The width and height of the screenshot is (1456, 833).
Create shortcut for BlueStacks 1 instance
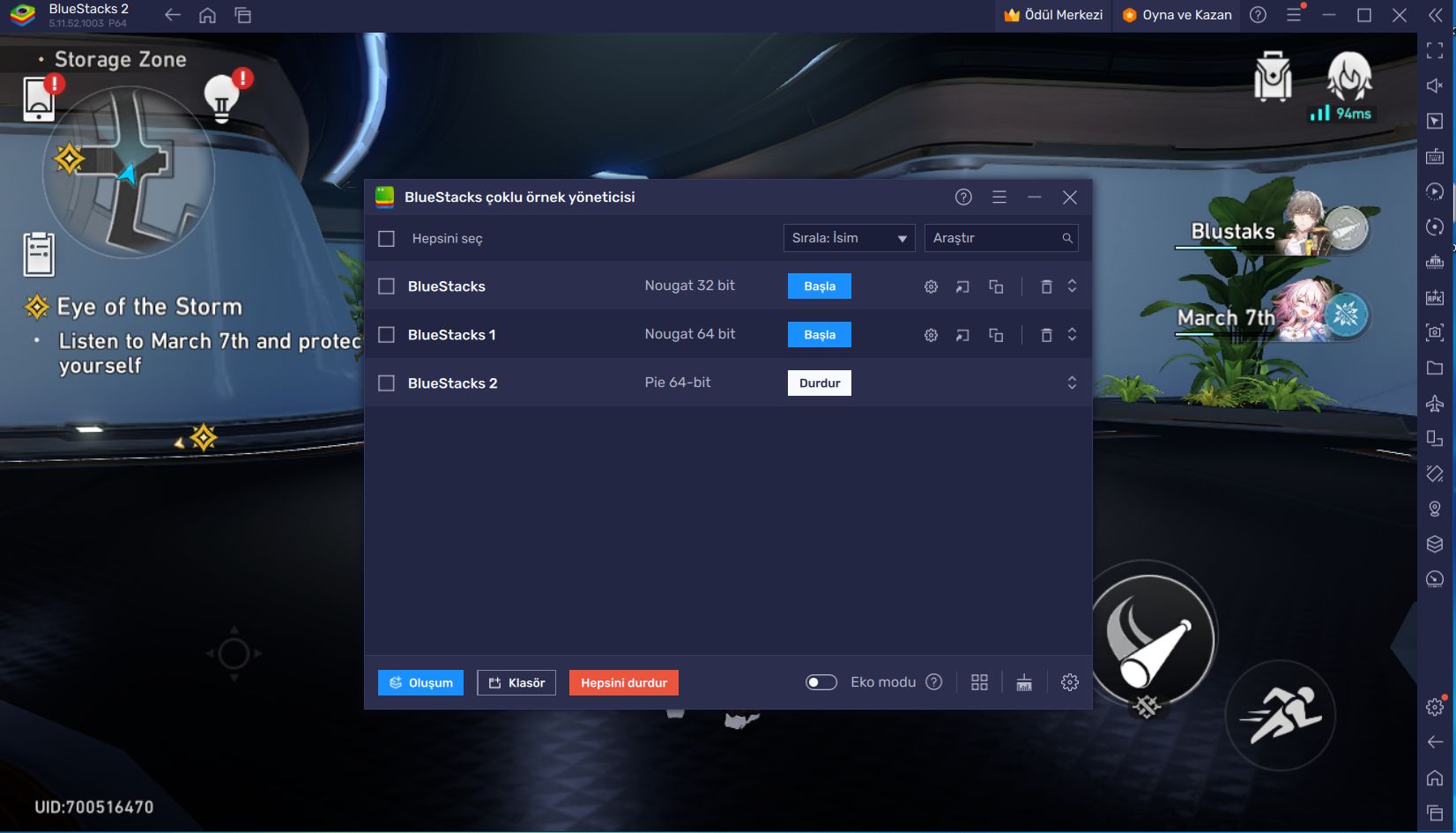coord(962,335)
